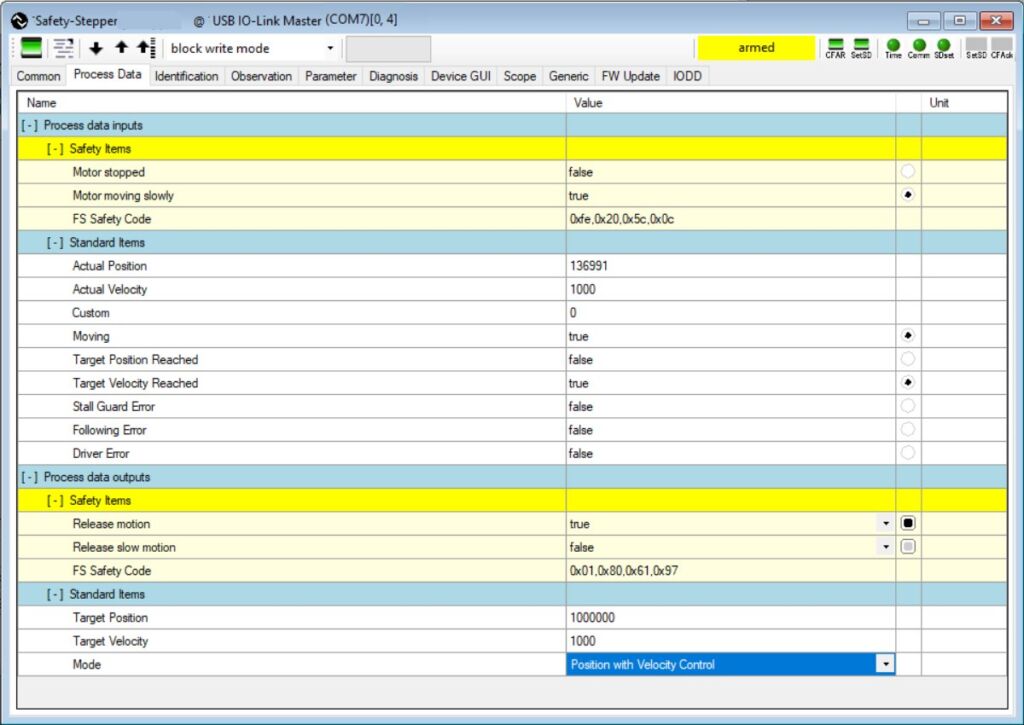Click the green SetSD icon beside CFAR

(x=860, y=46)
